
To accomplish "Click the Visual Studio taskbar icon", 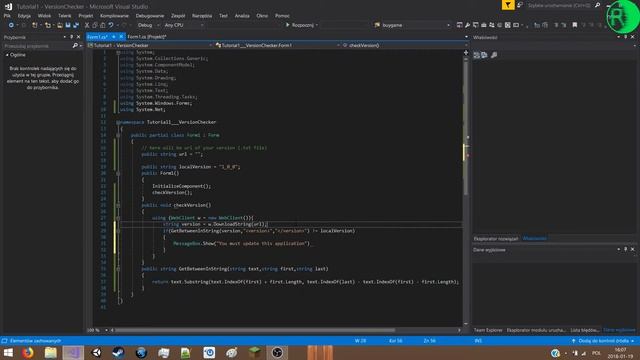I will click(x=73, y=353).
